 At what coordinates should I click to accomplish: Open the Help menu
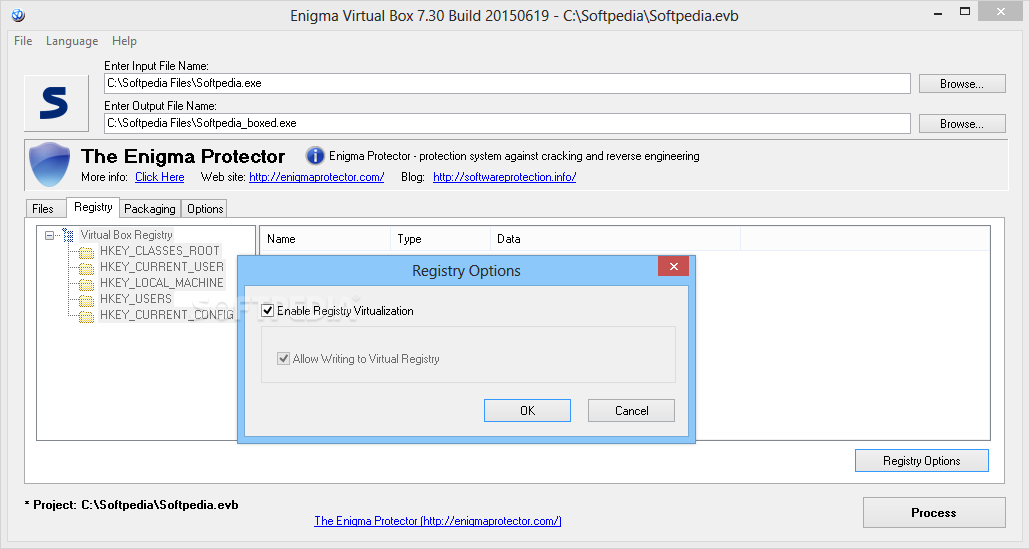(124, 41)
